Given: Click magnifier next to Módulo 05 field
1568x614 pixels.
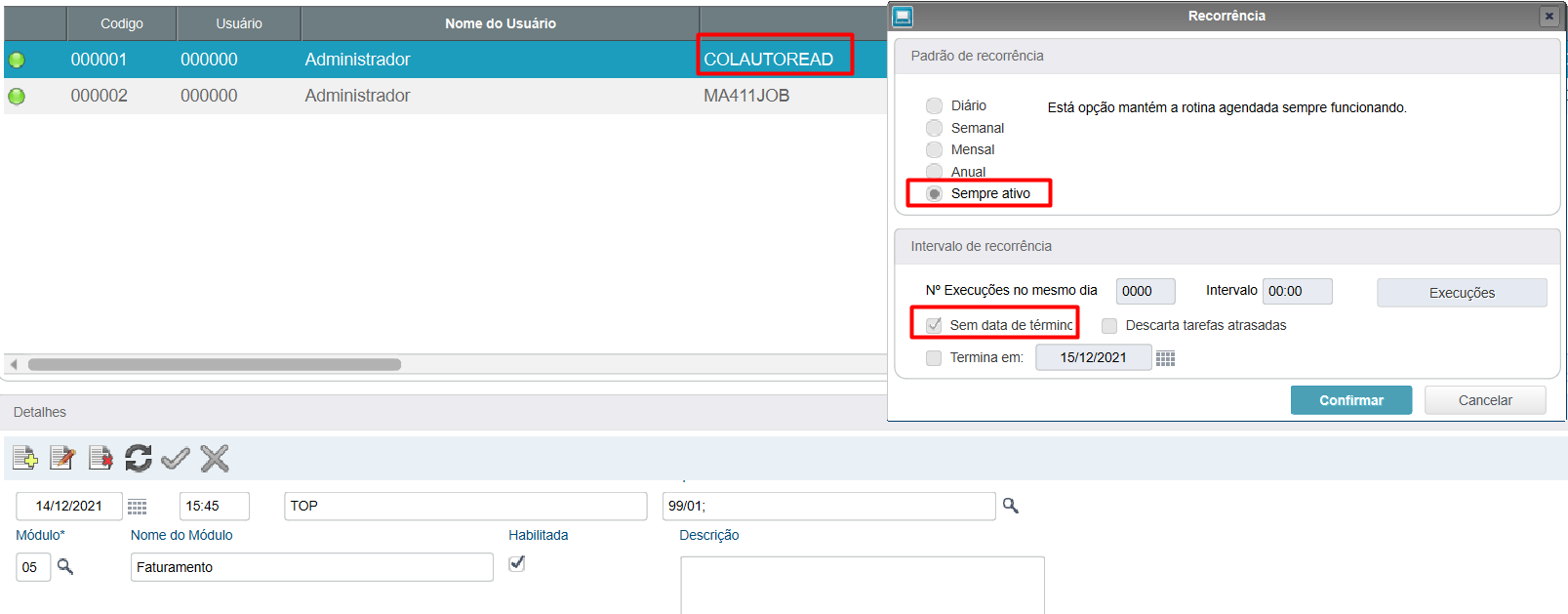Looking at the screenshot, I should tap(65, 566).
